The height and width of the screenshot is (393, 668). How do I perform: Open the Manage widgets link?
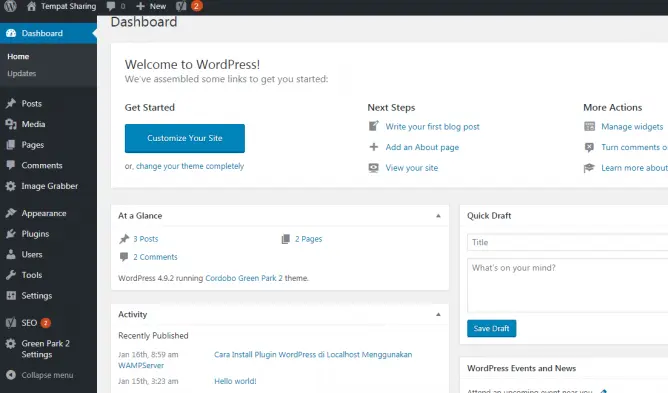click(x=632, y=127)
